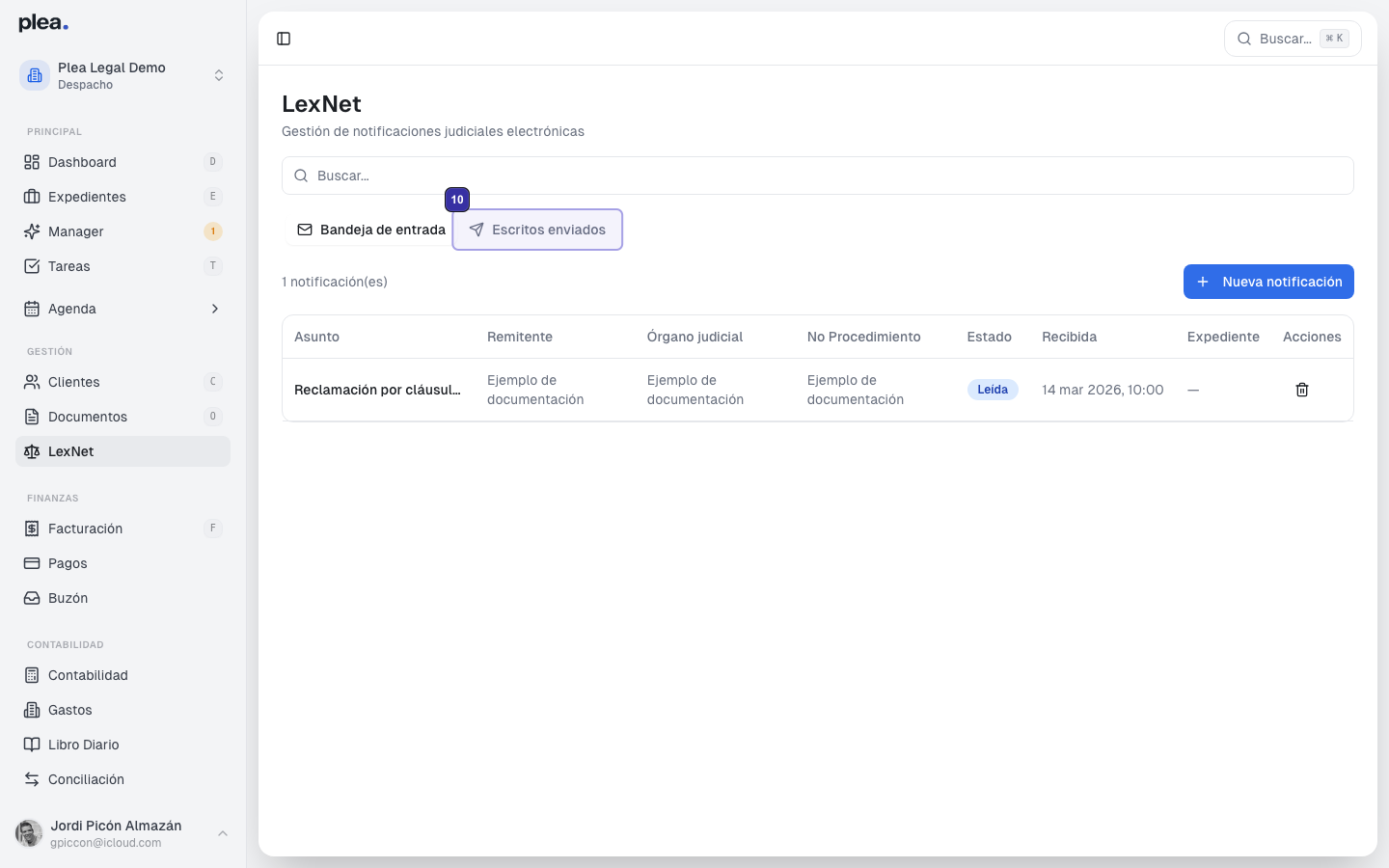The width and height of the screenshot is (1389, 868).
Task: Click the No Procedimiento column header
Action: [864, 337]
